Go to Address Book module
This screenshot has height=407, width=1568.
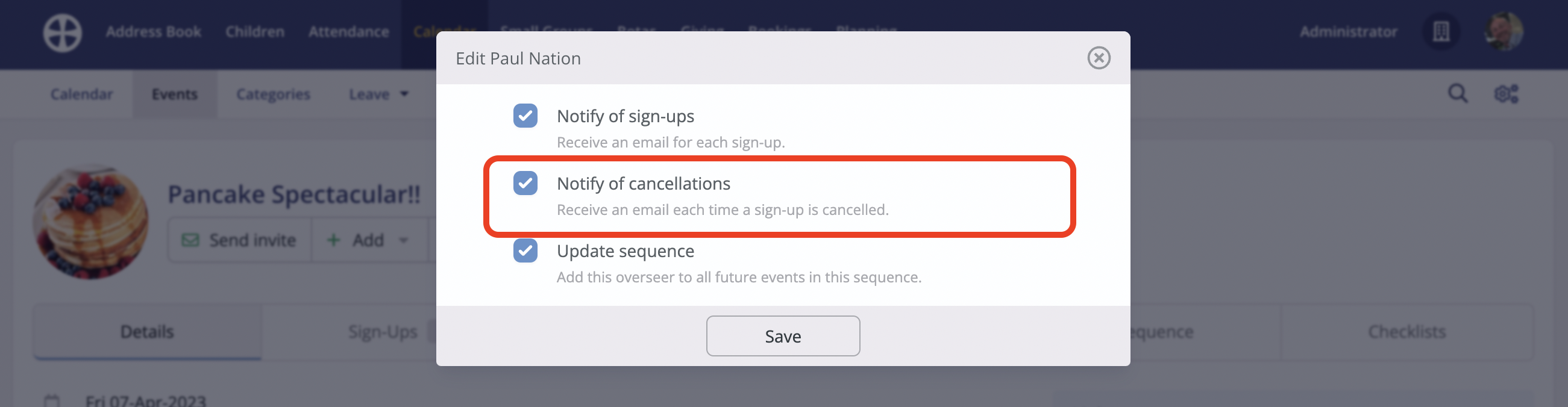[x=154, y=32]
